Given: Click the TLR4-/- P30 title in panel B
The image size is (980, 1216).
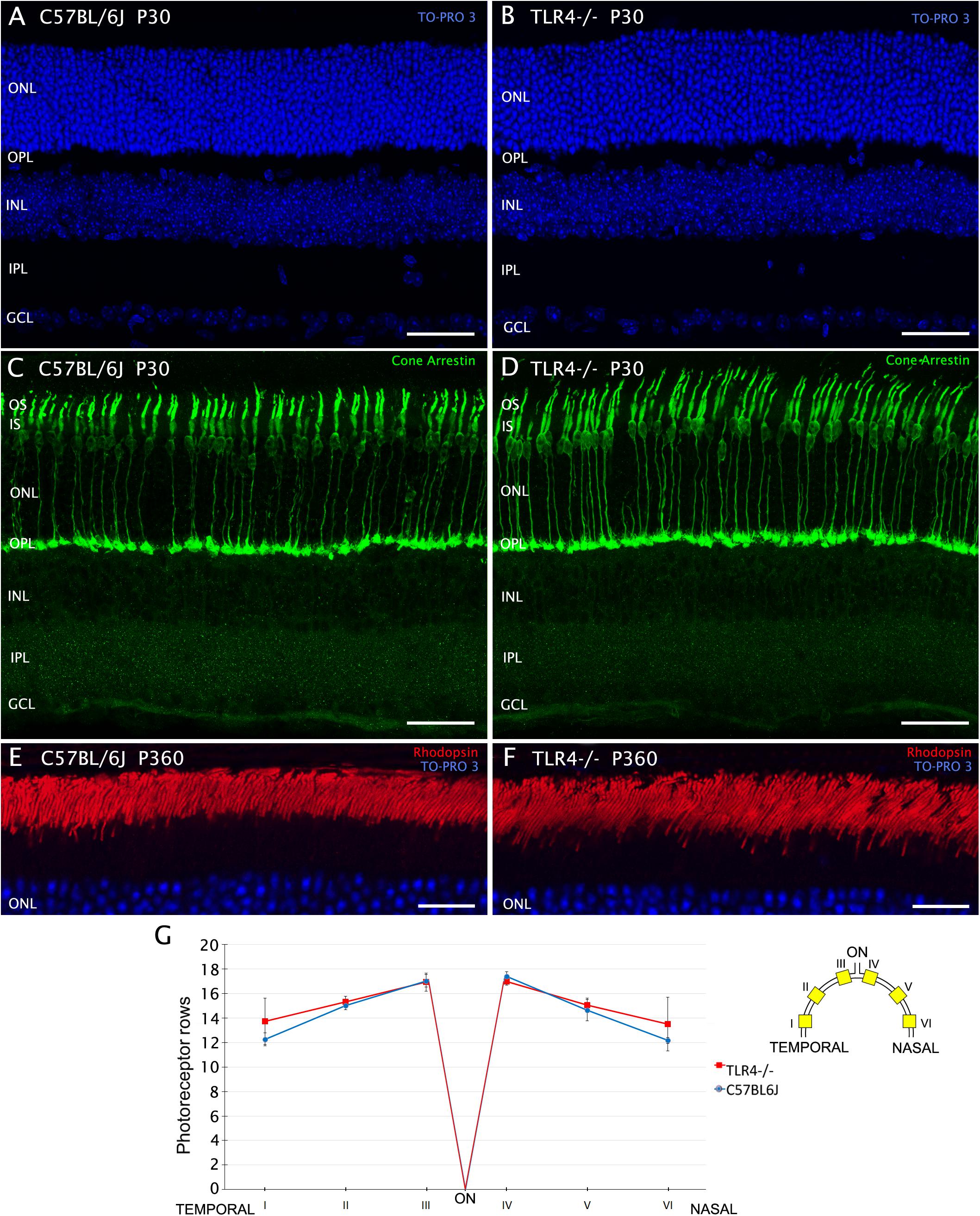Looking at the screenshot, I should (x=587, y=17).
